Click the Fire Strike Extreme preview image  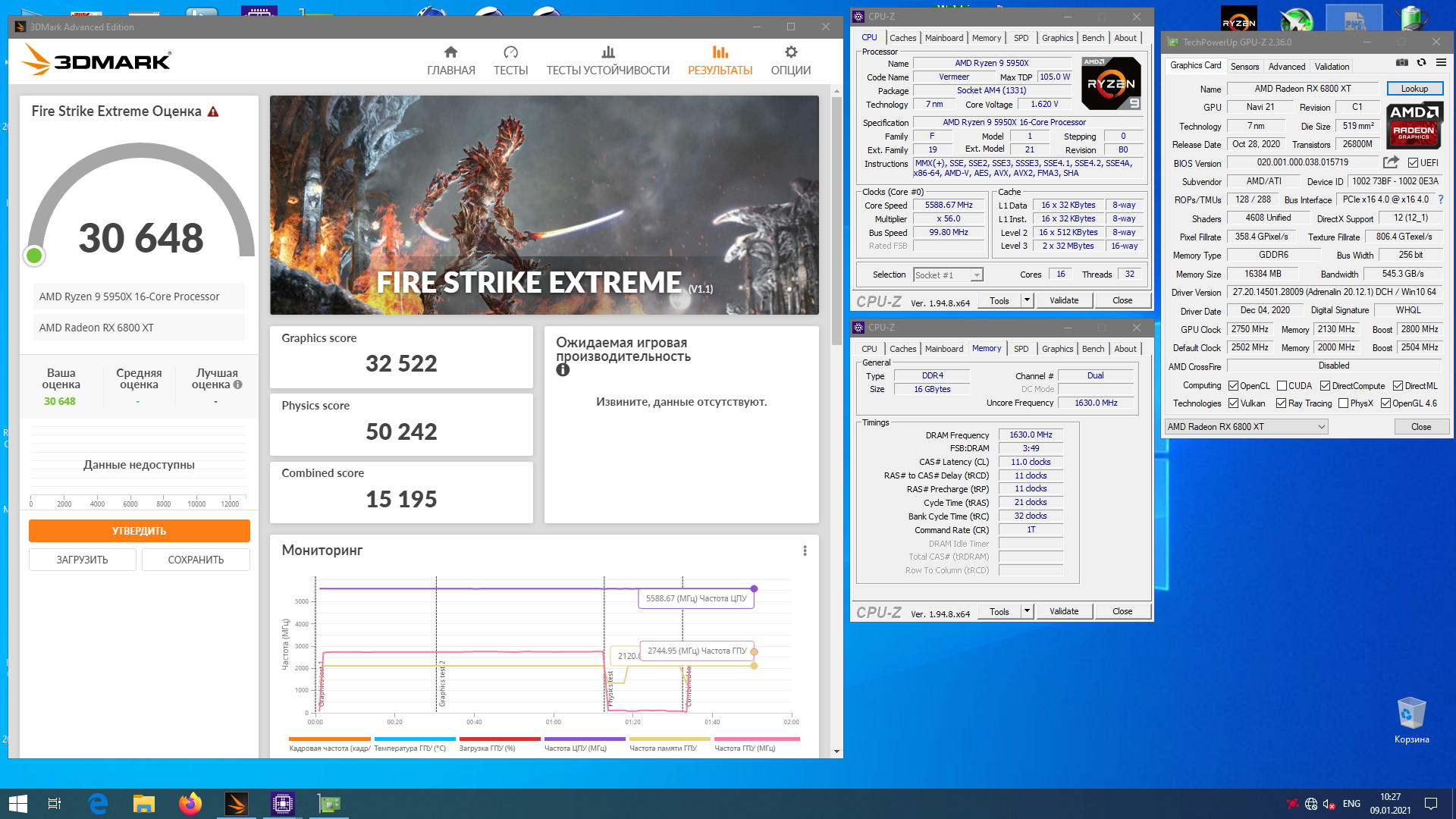click(544, 205)
